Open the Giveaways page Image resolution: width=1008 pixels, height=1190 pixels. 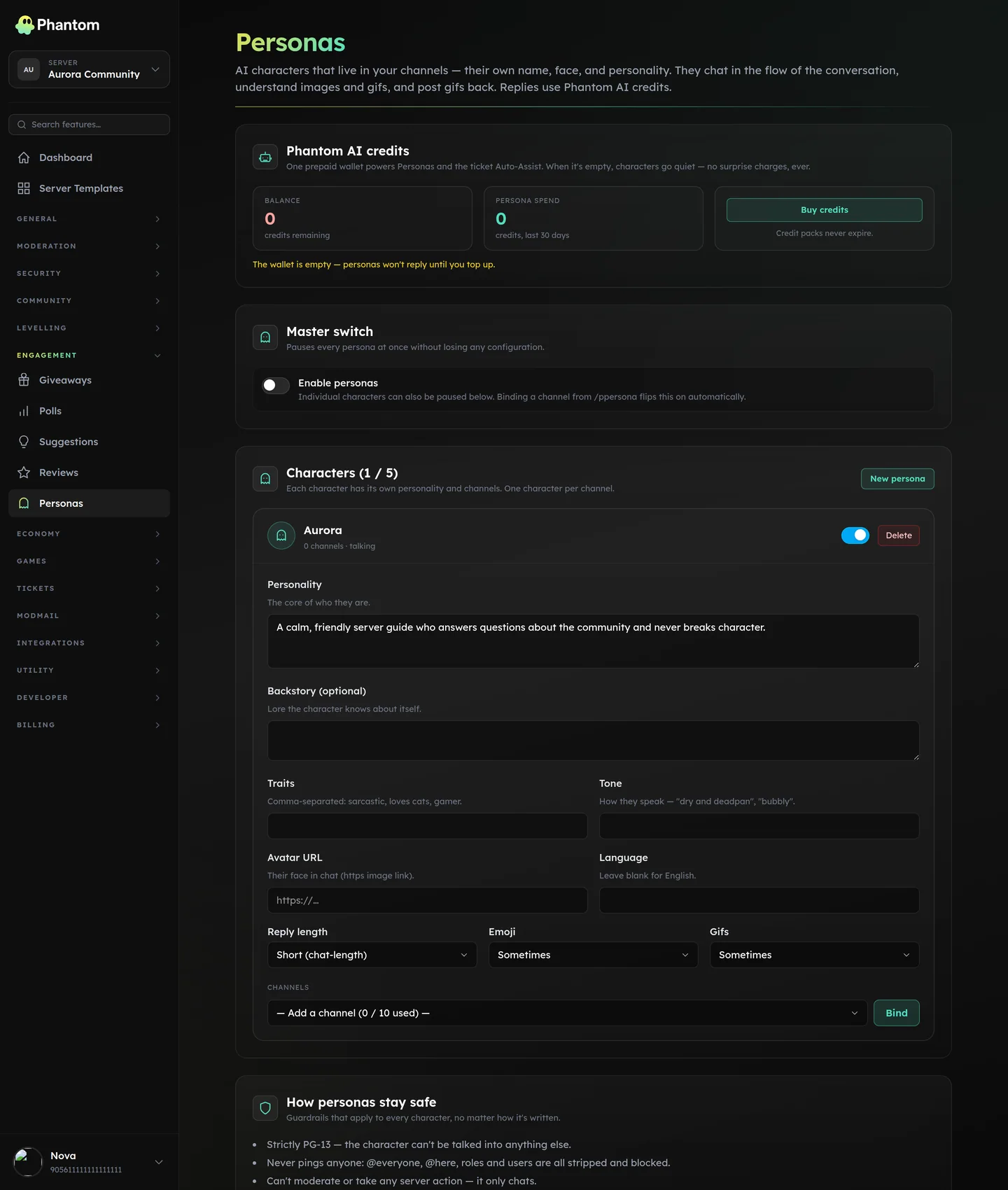click(89, 380)
